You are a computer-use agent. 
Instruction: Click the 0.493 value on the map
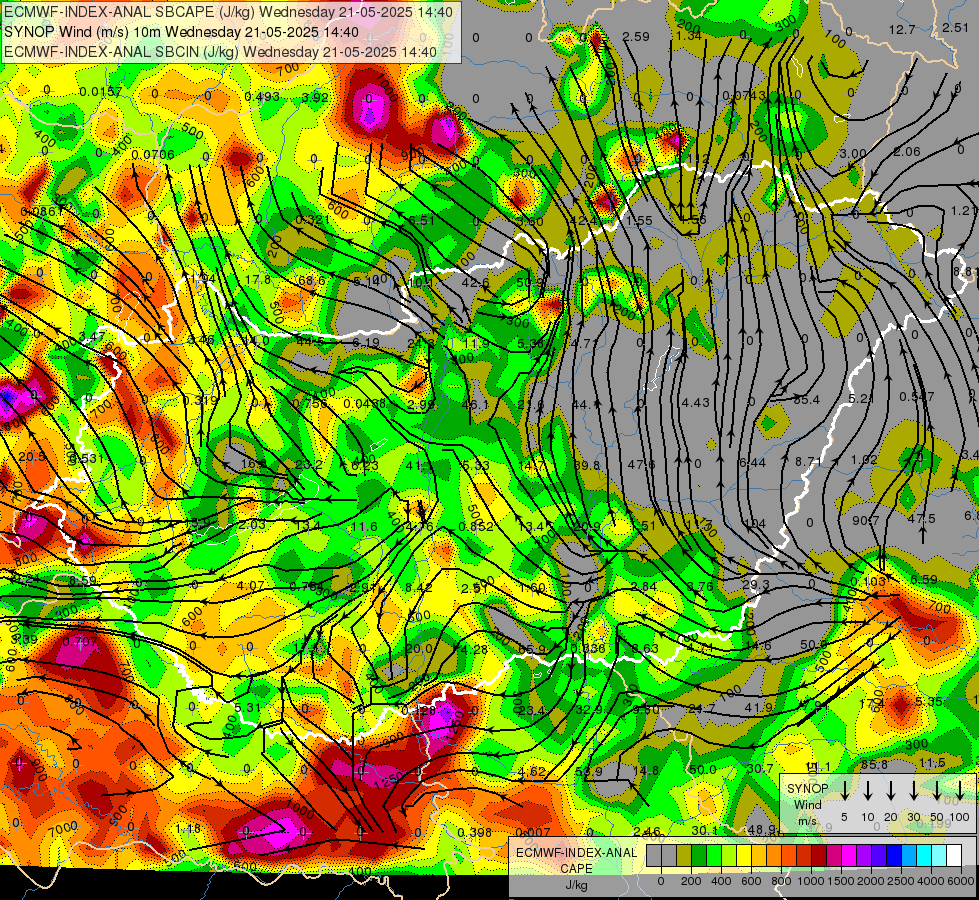pyautogui.click(x=262, y=96)
